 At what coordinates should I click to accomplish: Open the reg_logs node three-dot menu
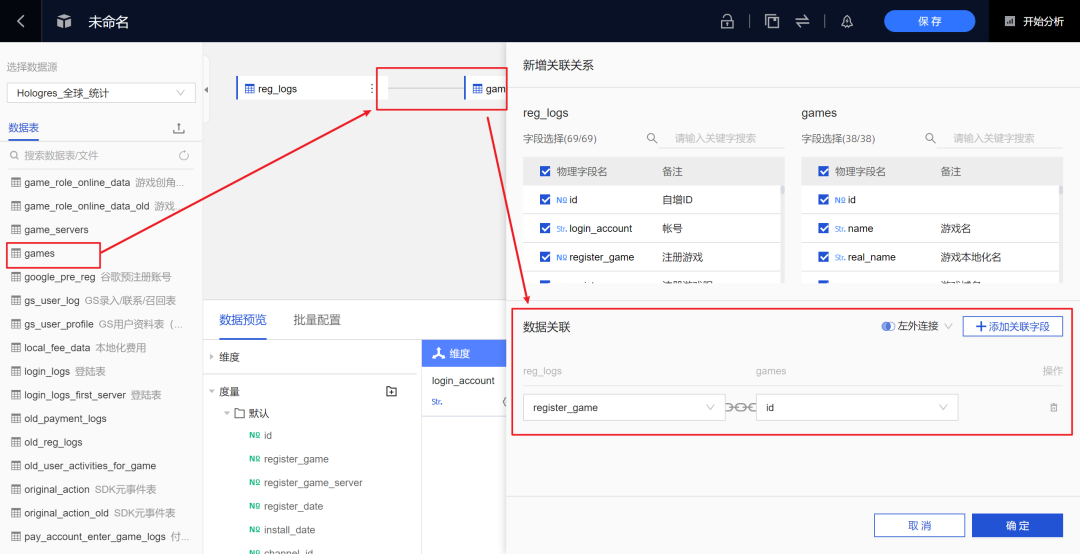(372, 88)
